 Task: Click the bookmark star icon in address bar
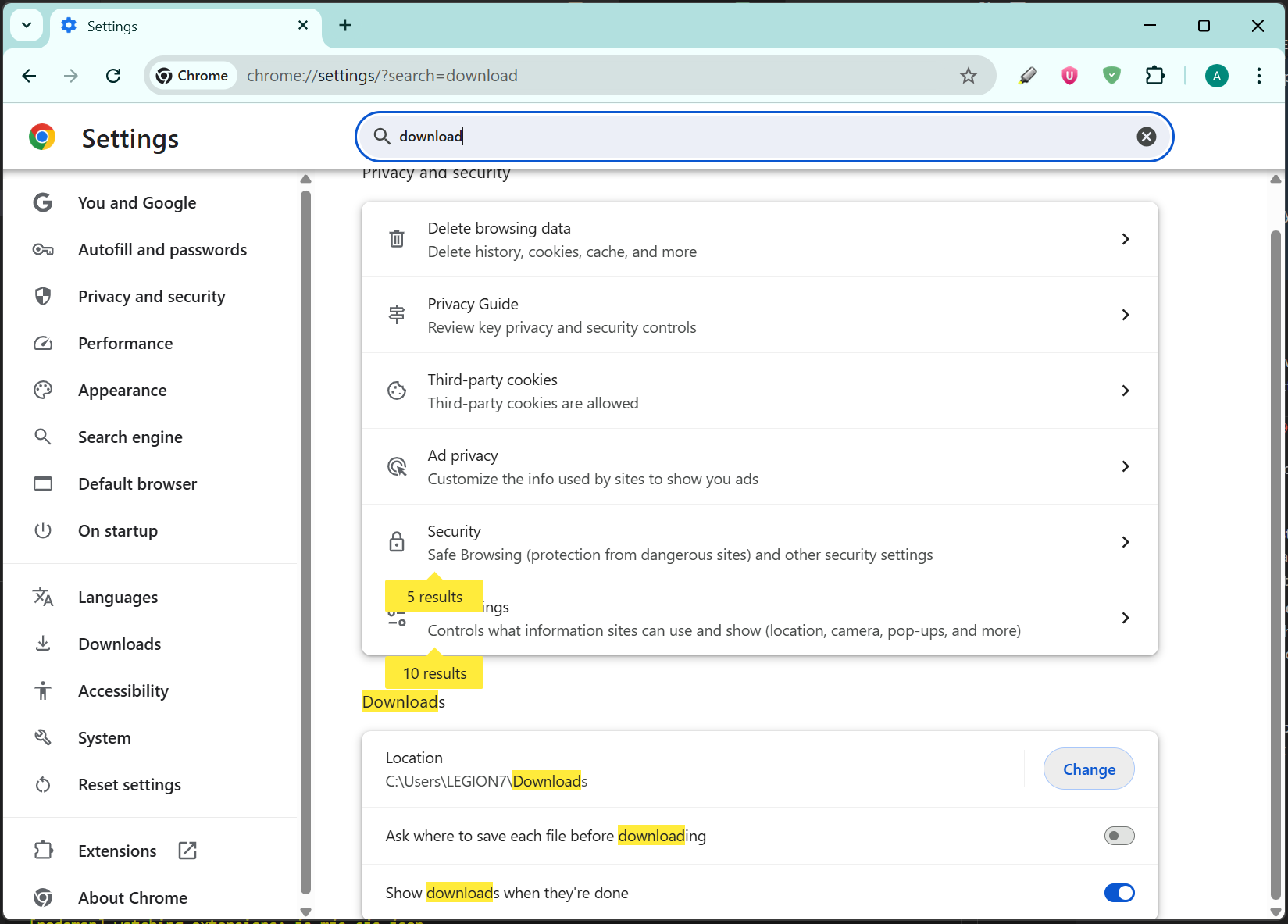coord(969,76)
